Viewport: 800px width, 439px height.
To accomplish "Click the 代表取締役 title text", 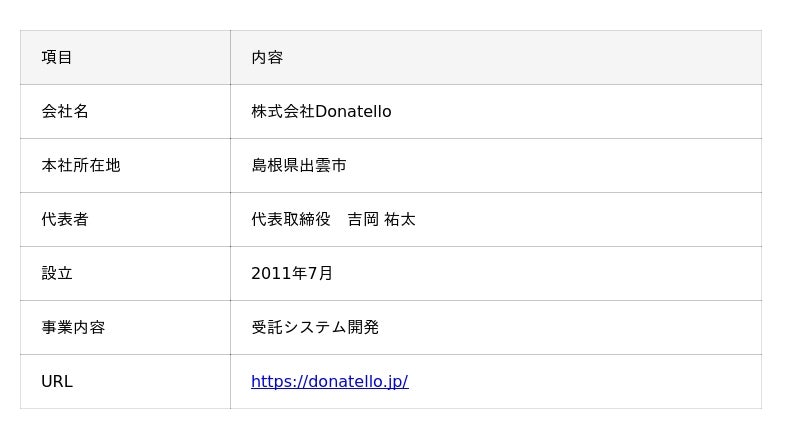I will 291,219.
